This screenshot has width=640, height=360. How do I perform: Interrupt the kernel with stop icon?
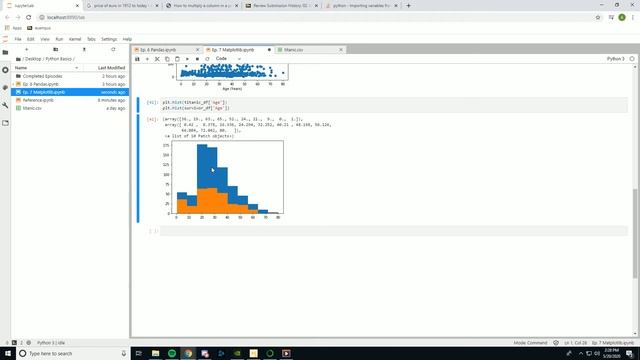pos(197,59)
